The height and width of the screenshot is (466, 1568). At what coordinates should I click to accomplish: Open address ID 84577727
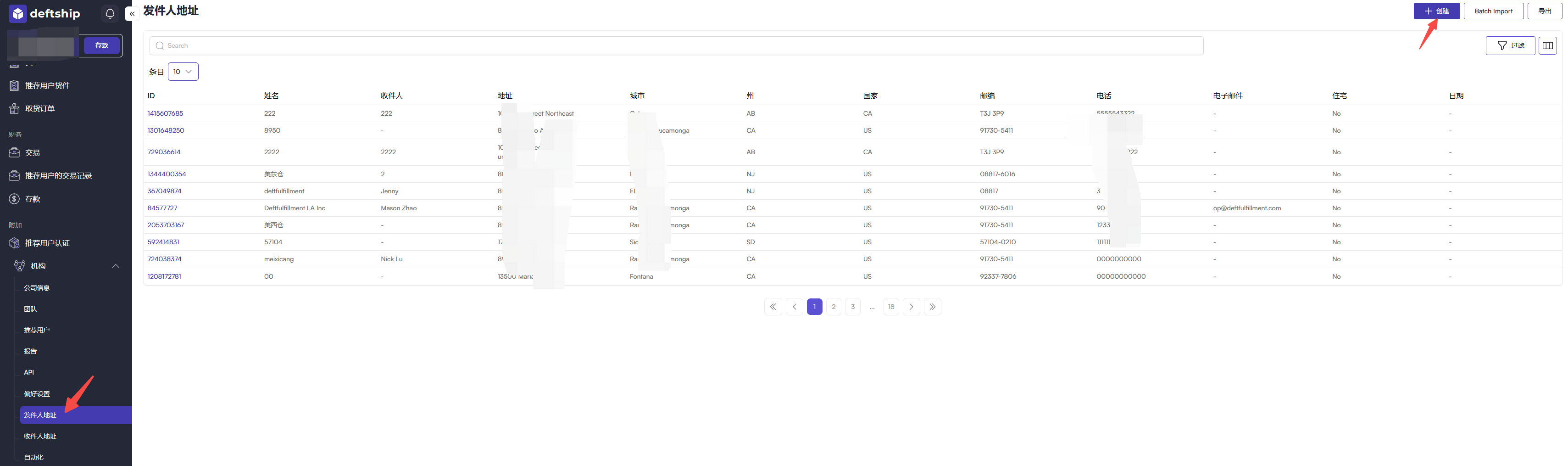coord(162,208)
